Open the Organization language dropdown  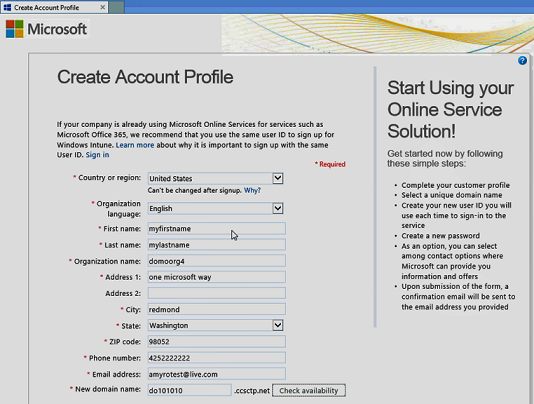coord(278,208)
